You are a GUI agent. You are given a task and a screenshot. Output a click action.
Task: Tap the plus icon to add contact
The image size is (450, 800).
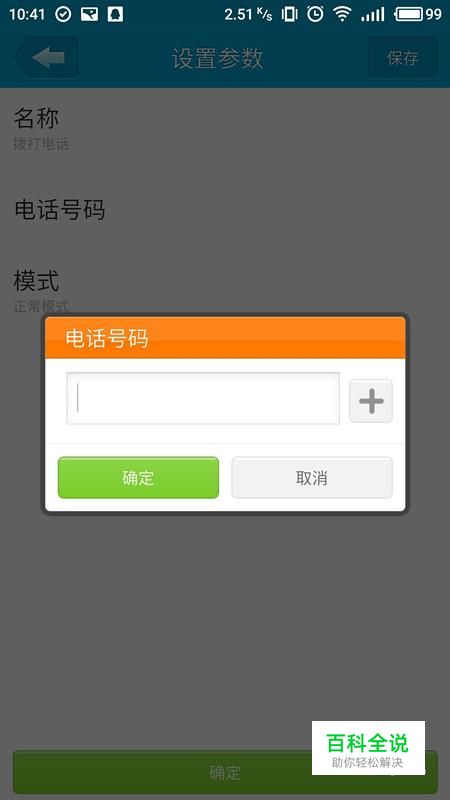(x=371, y=401)
